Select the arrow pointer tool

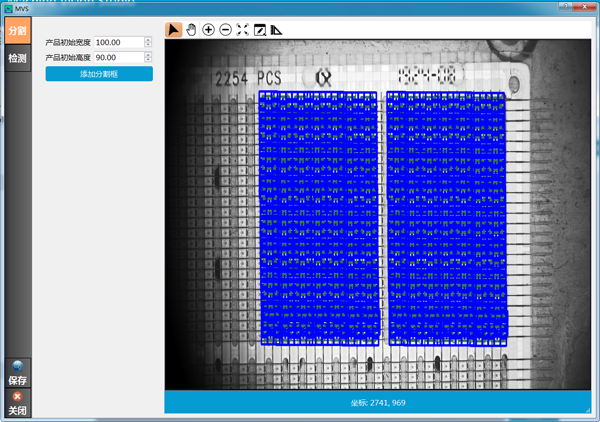point(173,30)
